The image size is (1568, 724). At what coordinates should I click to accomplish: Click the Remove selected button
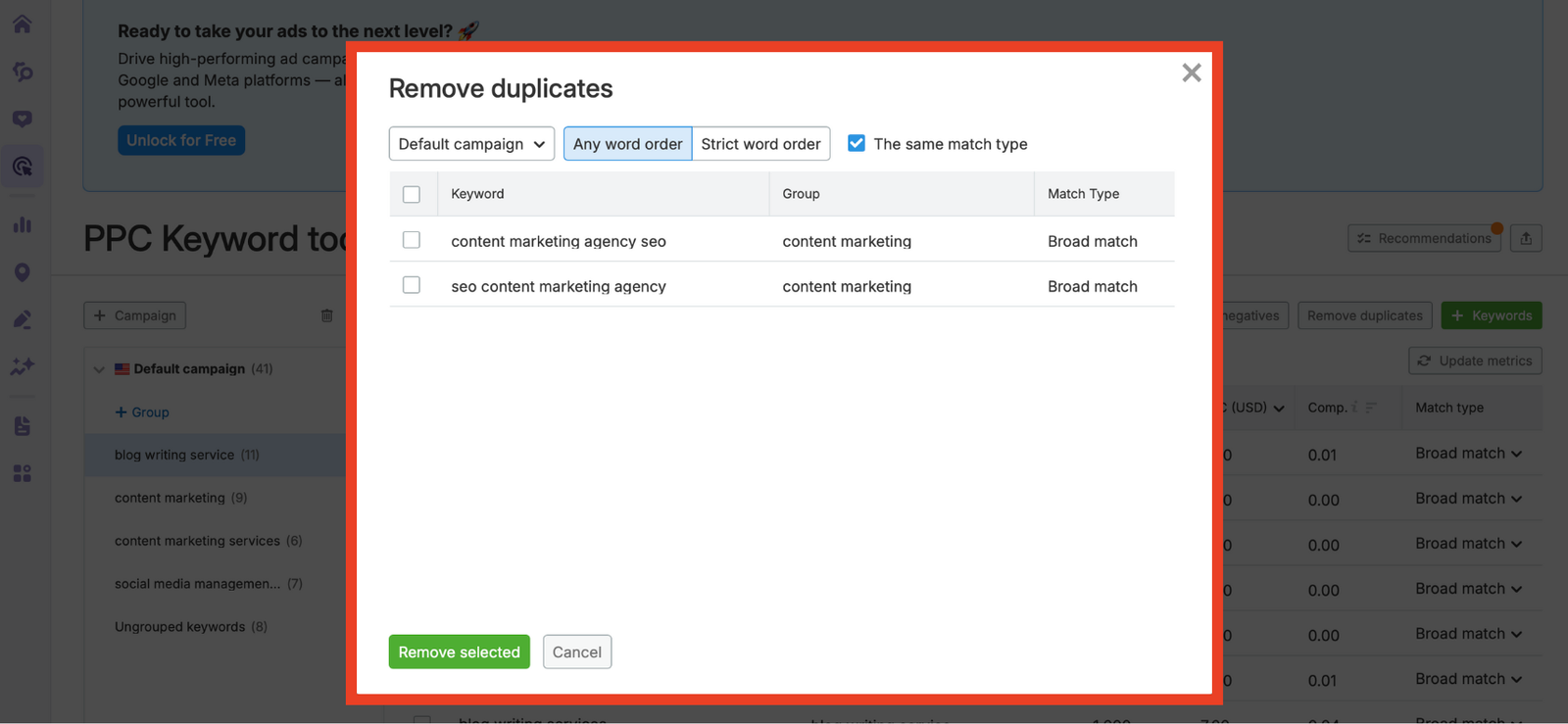coord(459,652)
